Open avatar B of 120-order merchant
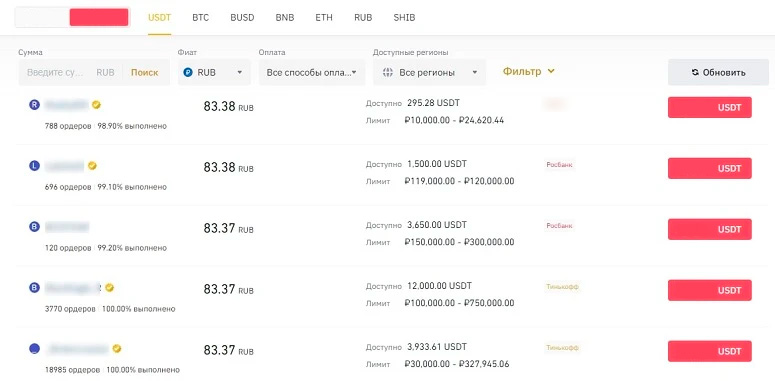The image size is (775, 381). 34,227
